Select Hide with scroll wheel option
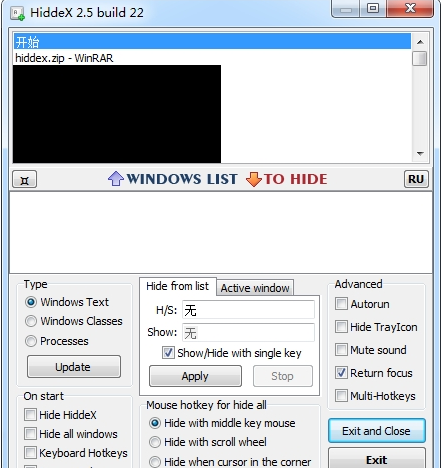This screenshot has height=468, width=441. [x=208, y=442]
